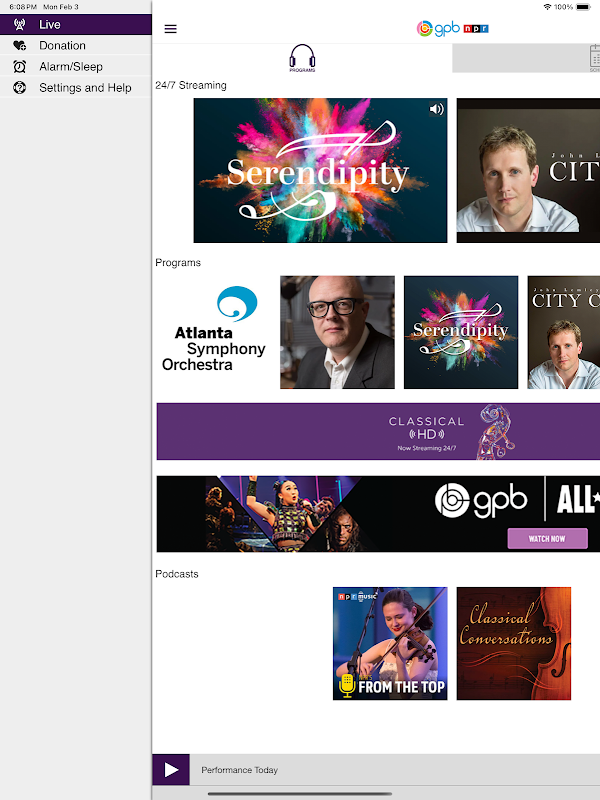Tap the Donation heart icon
This screenshot has width=600, height=800.
19,45
